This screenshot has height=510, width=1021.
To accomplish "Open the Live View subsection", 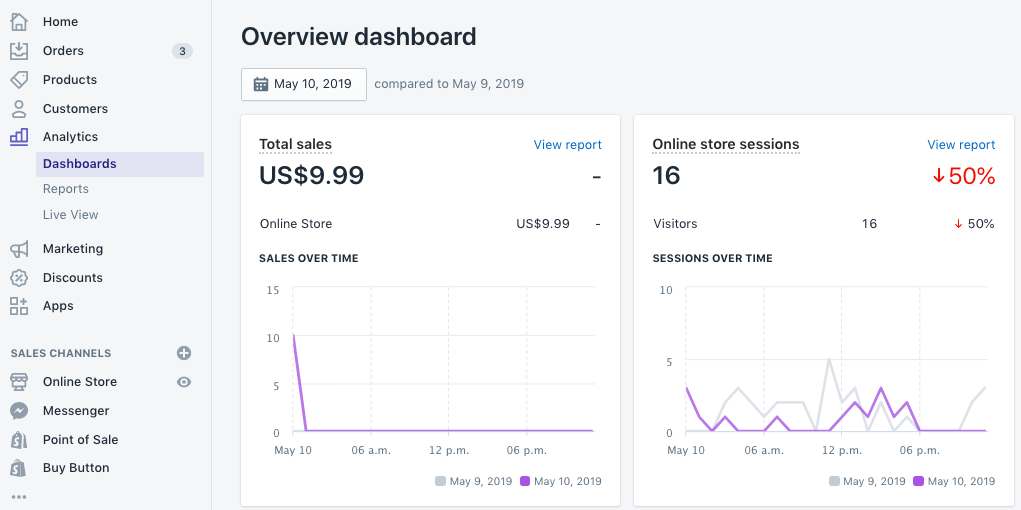I will (x=70, y=215).
